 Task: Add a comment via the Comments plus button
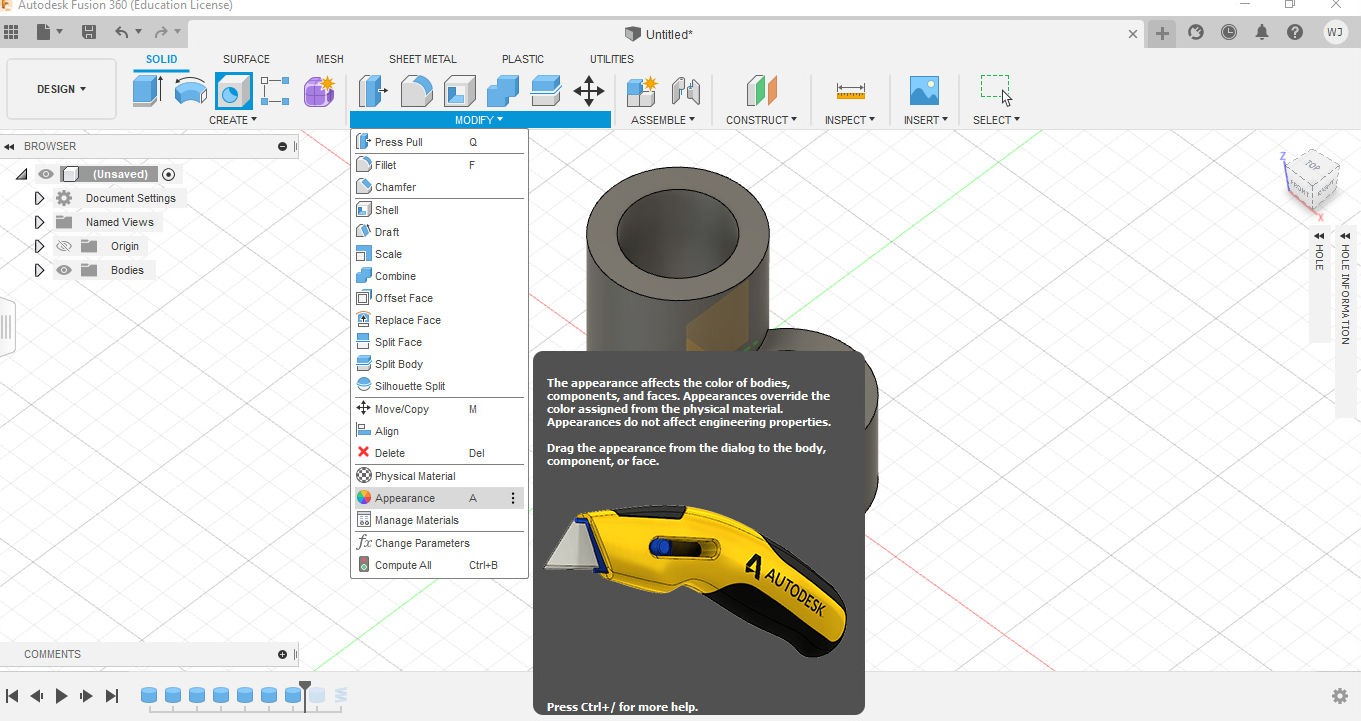[x=281, y=654]
